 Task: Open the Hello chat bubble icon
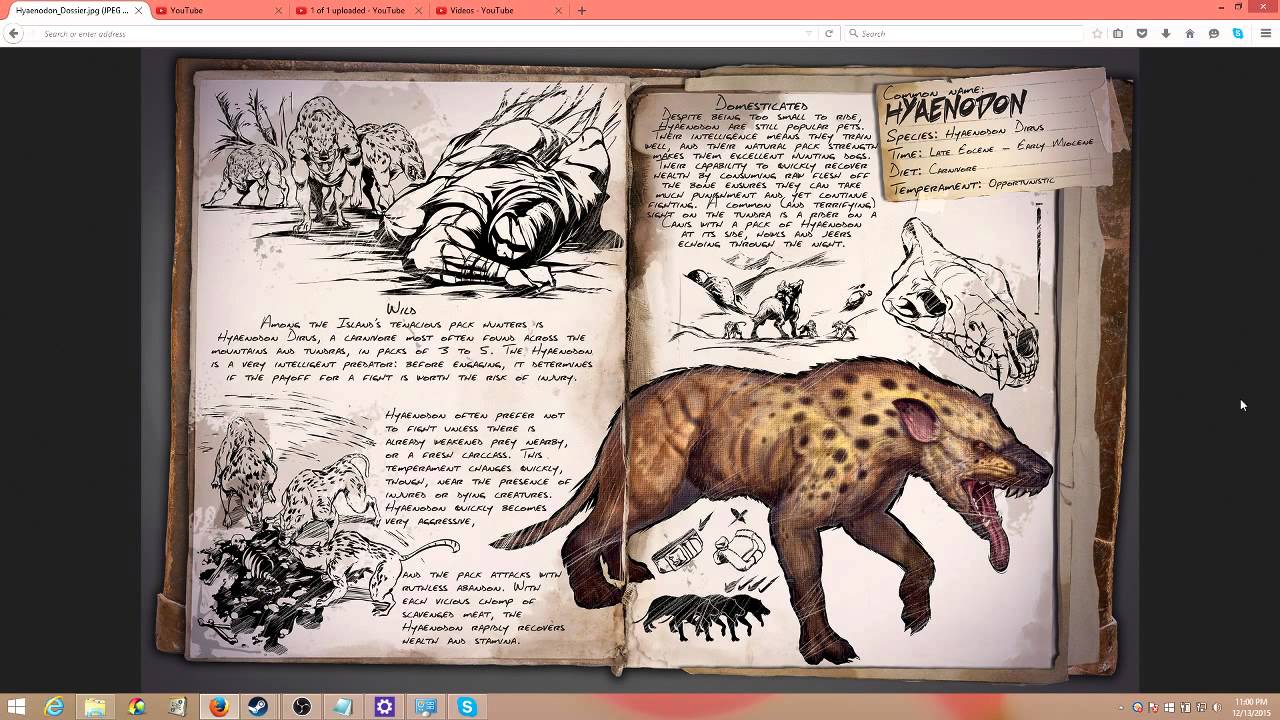pyautogui.click(x=1214, y=33)
